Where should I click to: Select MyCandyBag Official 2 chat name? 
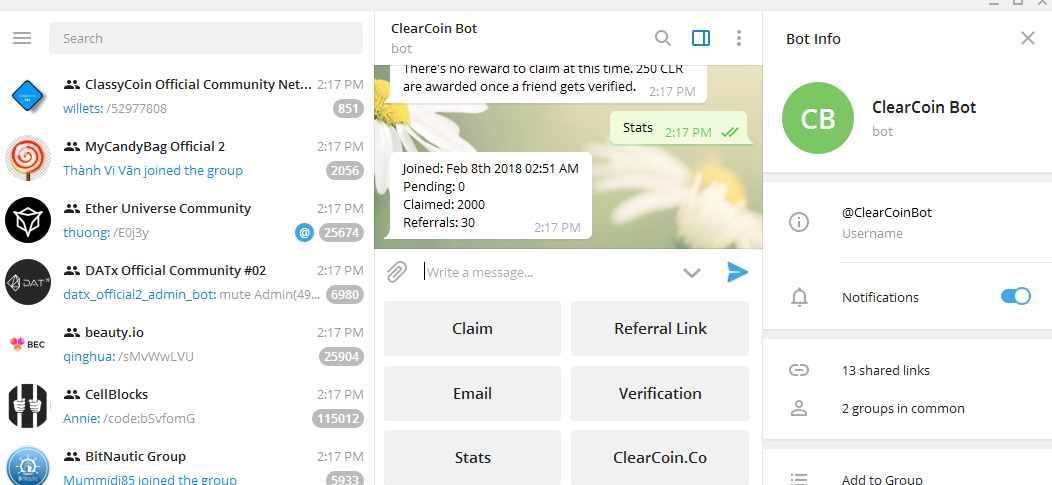(x=155, y=146)
